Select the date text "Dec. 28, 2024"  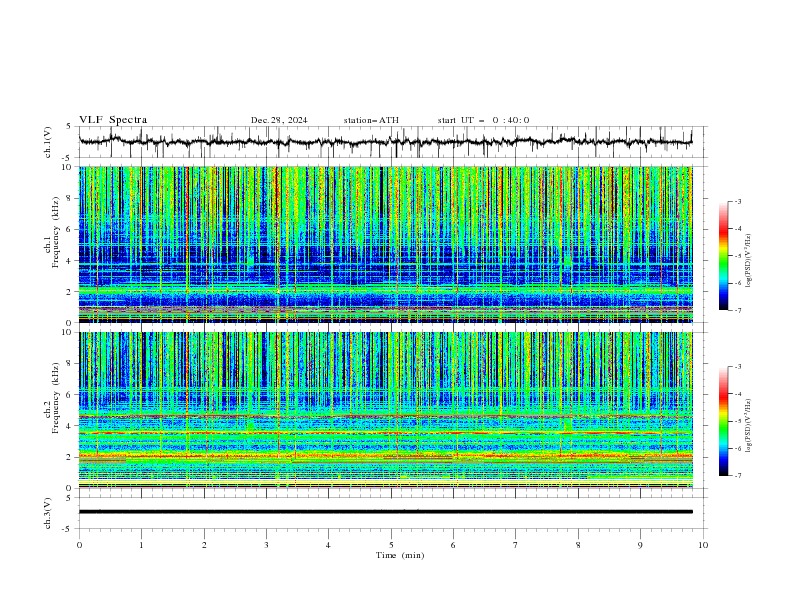coord(279,120)
